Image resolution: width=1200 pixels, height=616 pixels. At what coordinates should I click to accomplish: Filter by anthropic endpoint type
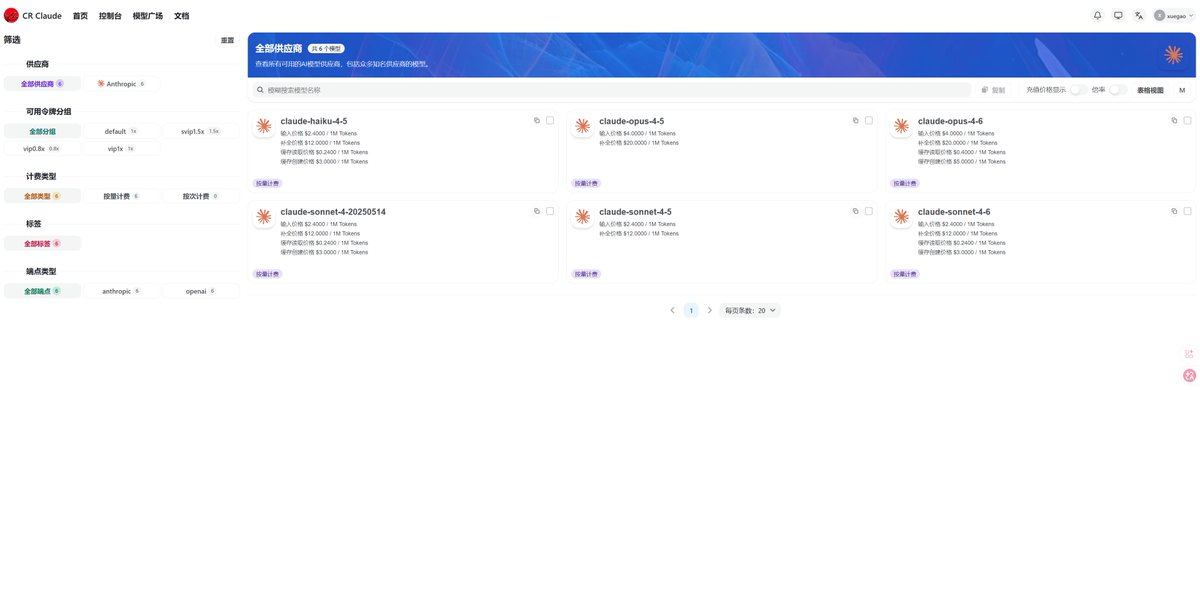coord(122,291)
